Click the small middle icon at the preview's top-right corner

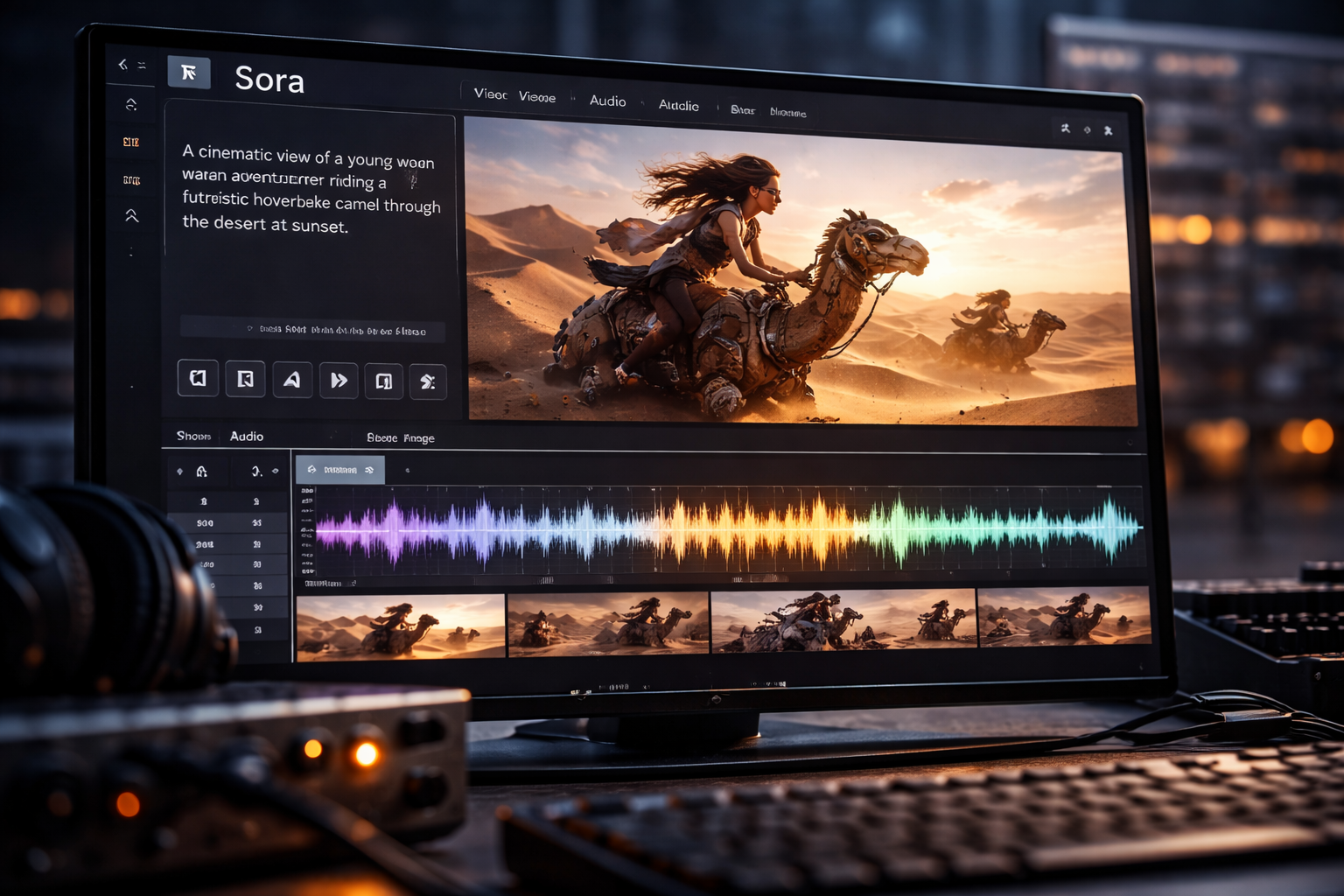pyautogui.click(x=1088, y=129)
